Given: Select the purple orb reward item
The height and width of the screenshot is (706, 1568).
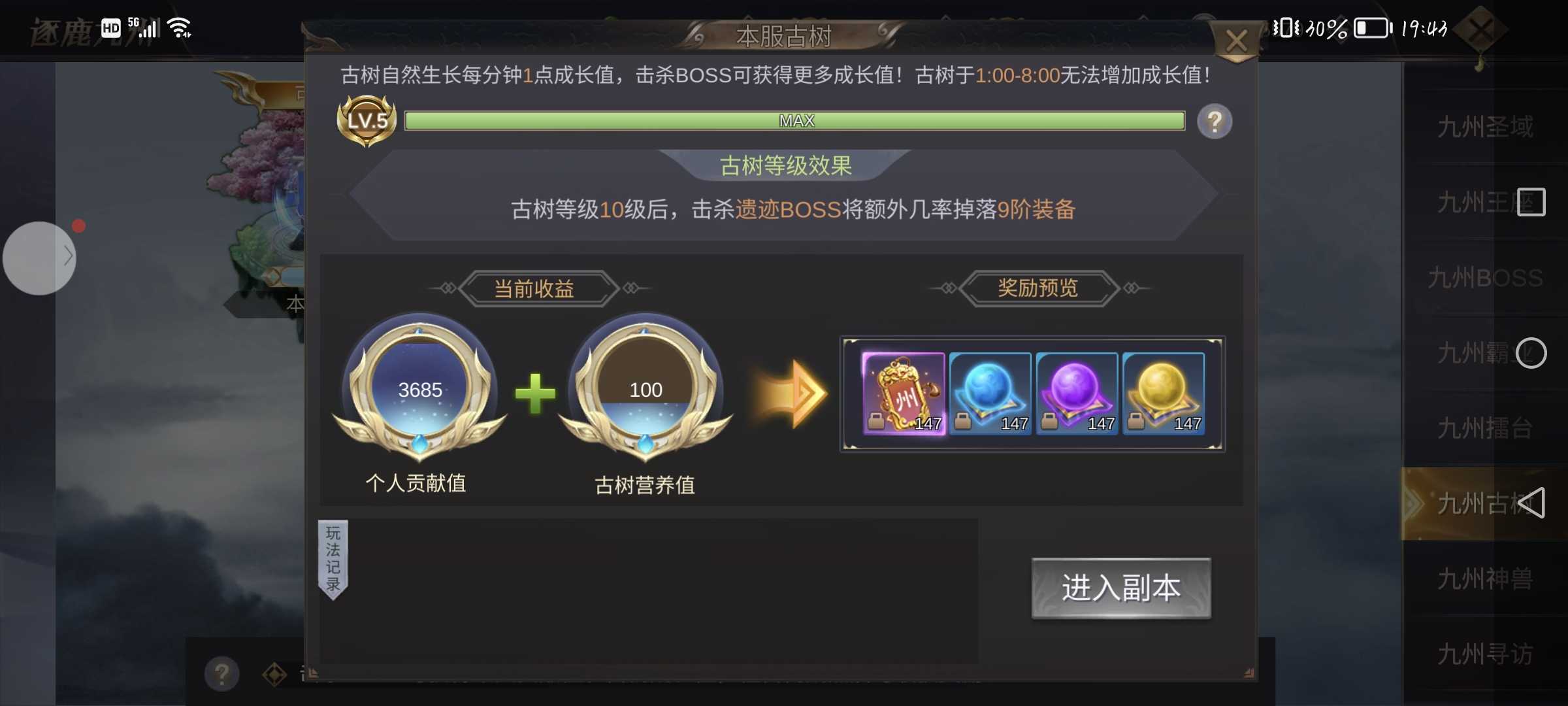Looking at the screenshot, I should pos(1077,393).
